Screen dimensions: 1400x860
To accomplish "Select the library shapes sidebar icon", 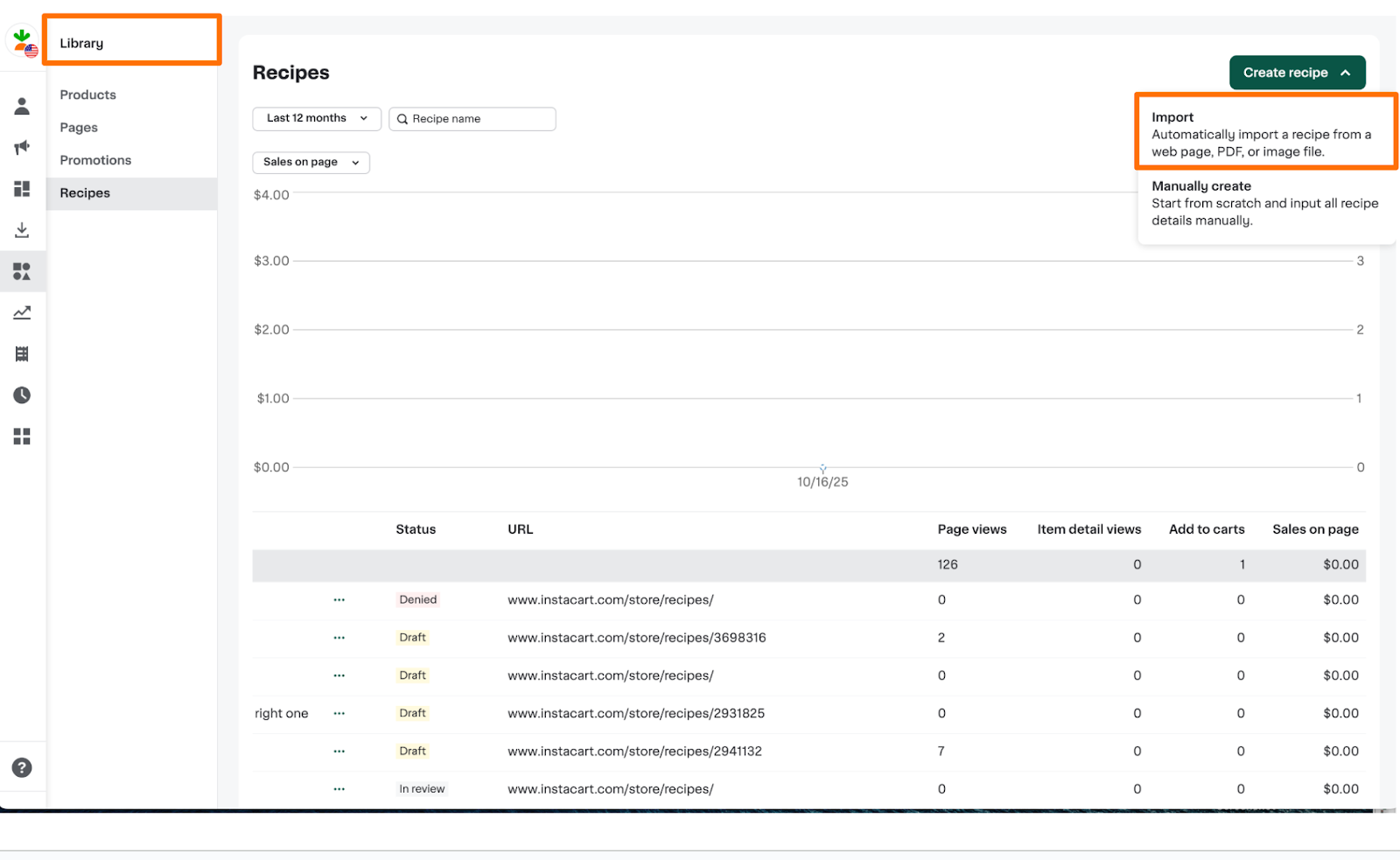I will point(22,271).
